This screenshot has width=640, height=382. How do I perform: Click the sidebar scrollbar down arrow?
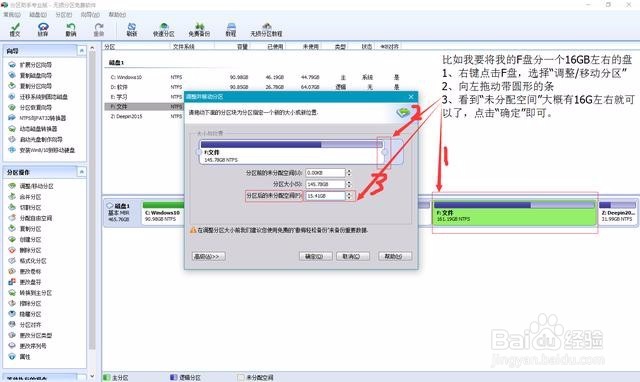(x=92, y=376)
